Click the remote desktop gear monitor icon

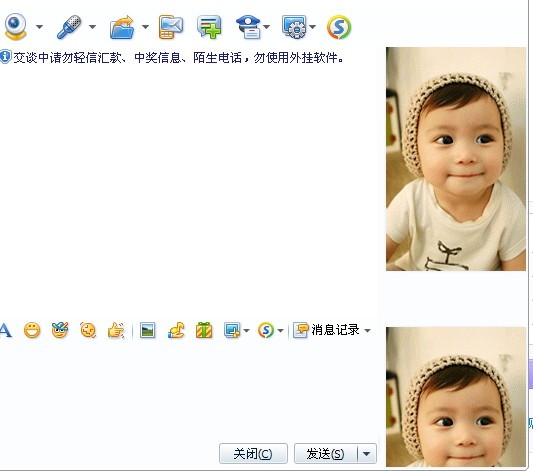point(294,27)
